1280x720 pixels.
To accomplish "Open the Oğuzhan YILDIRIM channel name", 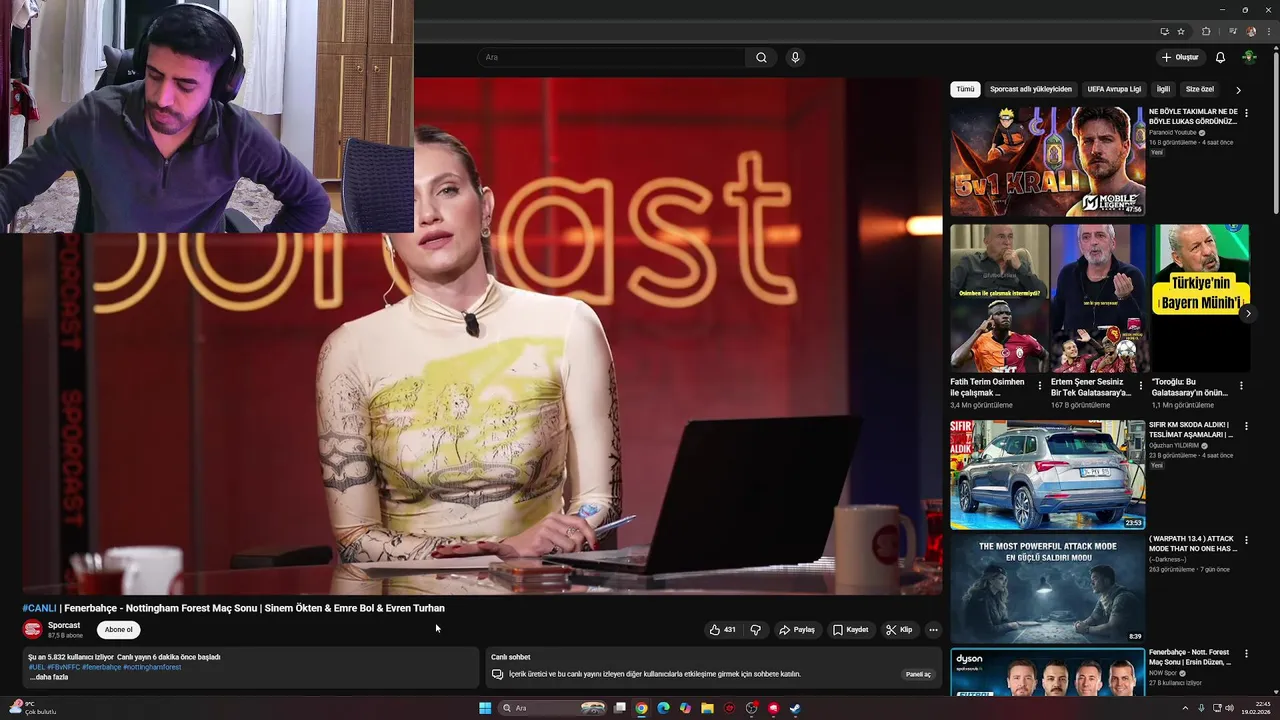I will coord(1174,445).
